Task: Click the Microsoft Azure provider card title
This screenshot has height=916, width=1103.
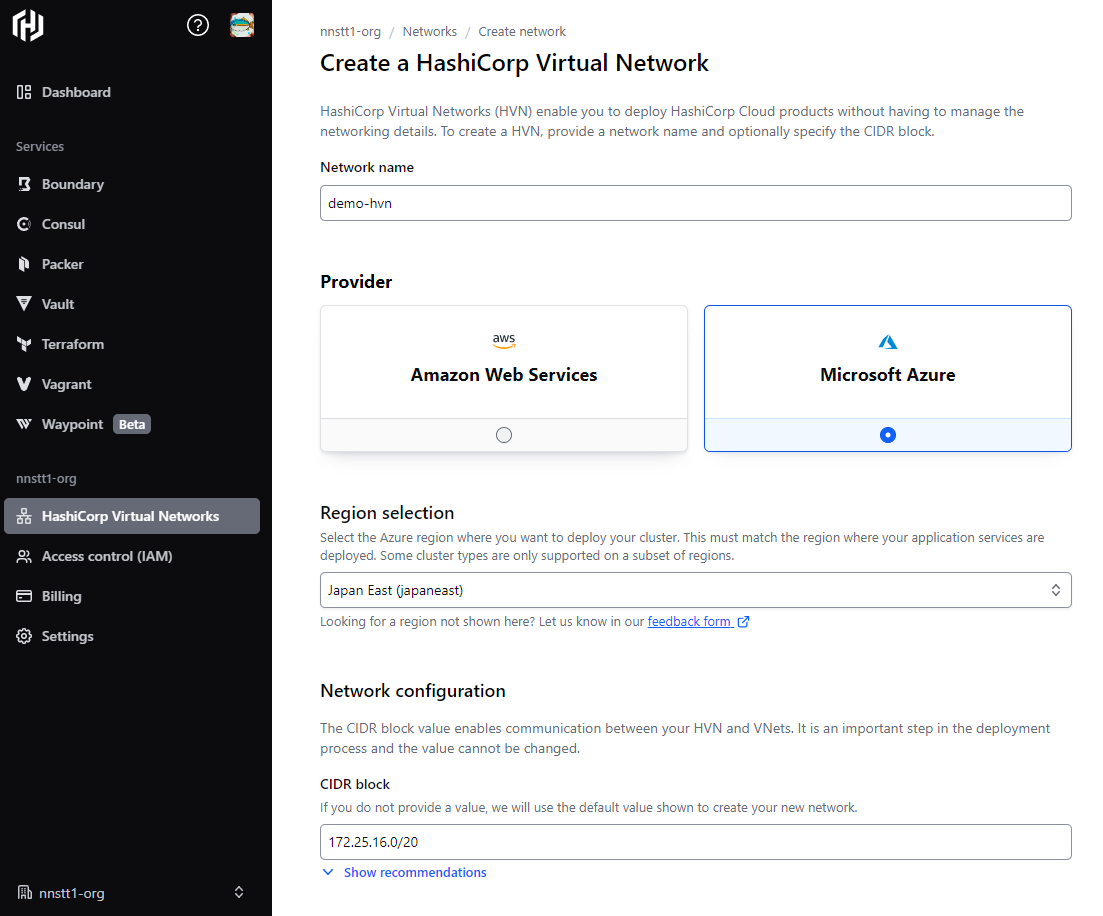Action: (x=888, y=375)
